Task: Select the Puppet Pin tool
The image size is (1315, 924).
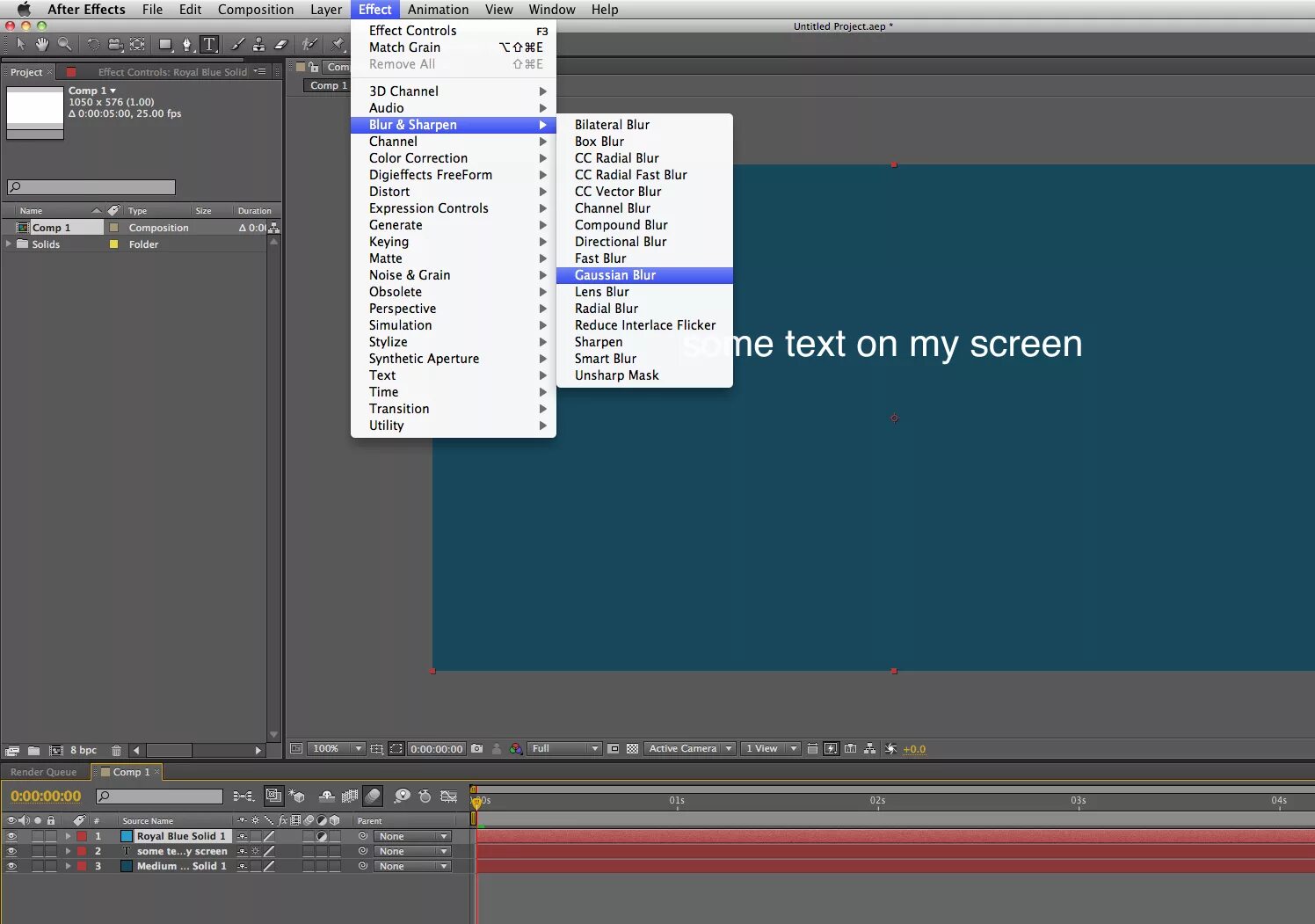Action: tap(338, 44)
